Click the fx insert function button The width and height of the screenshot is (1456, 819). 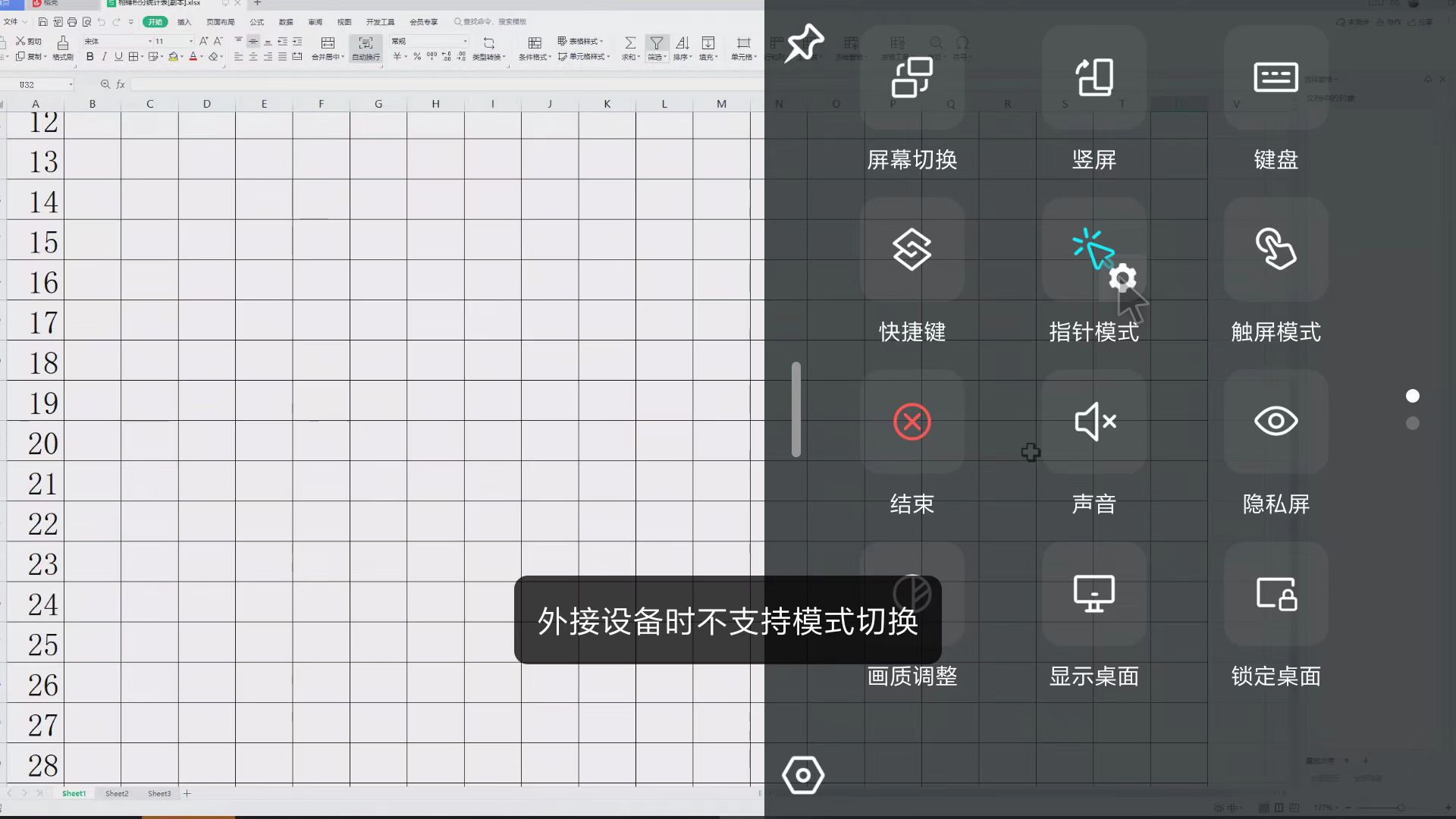pos(121,84)
